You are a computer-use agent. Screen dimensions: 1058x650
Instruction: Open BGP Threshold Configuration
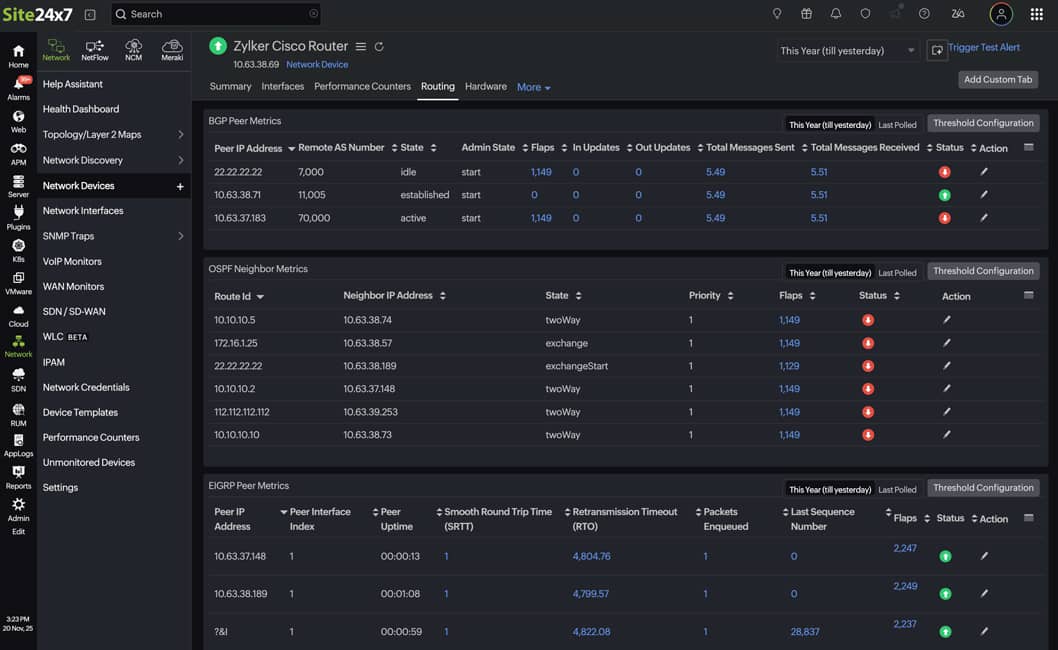point(983,124)
